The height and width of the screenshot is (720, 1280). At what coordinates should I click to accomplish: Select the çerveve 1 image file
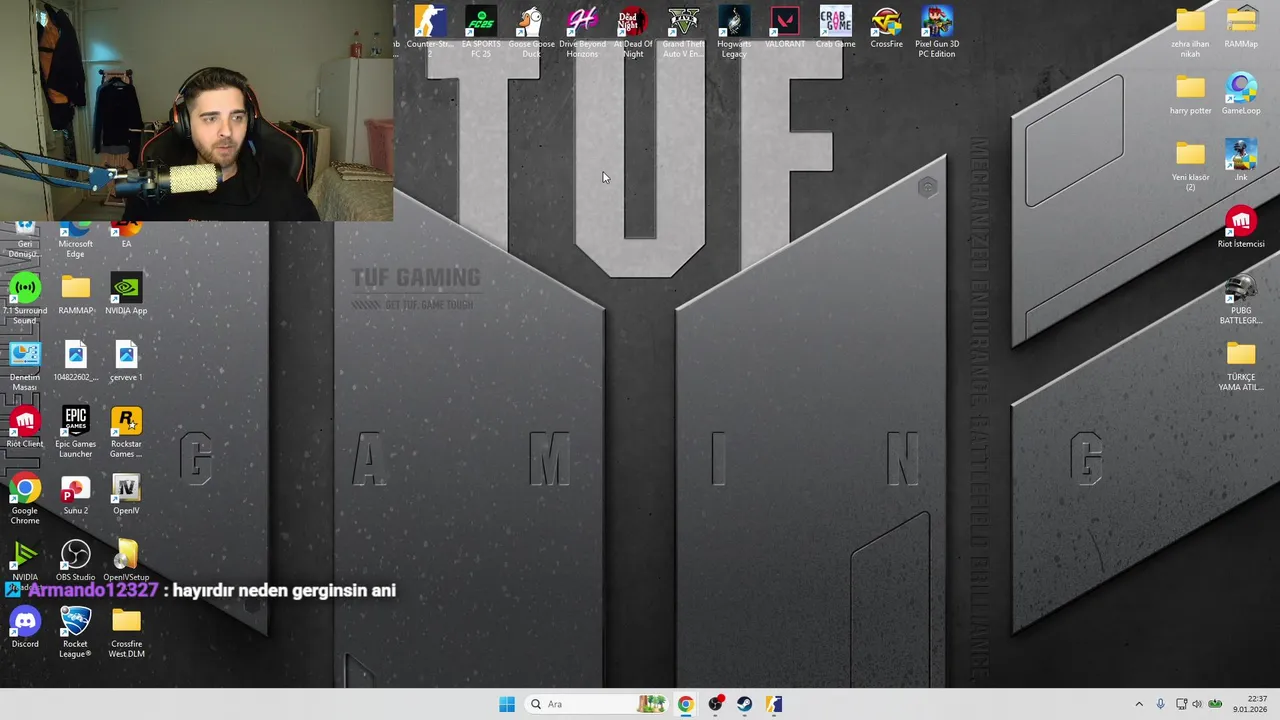point(126,361)
